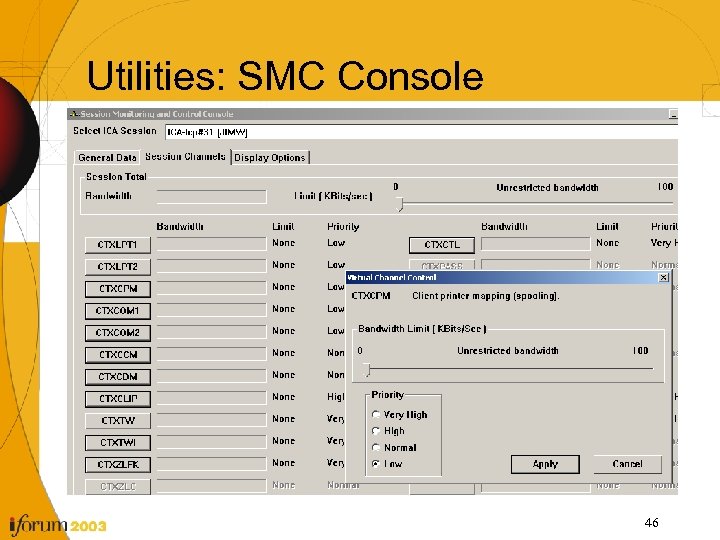This screenshot has width=720, height=540.
Task: Click the CTXCTL 'None' limit value
Action: [x=608, y=243]
